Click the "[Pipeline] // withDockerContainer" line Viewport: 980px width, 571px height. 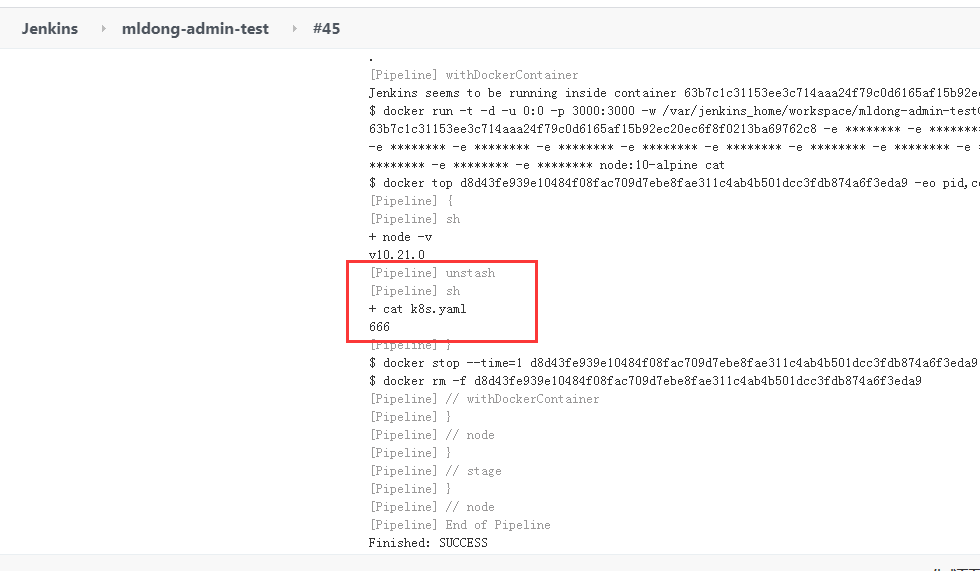pos(484,398)
